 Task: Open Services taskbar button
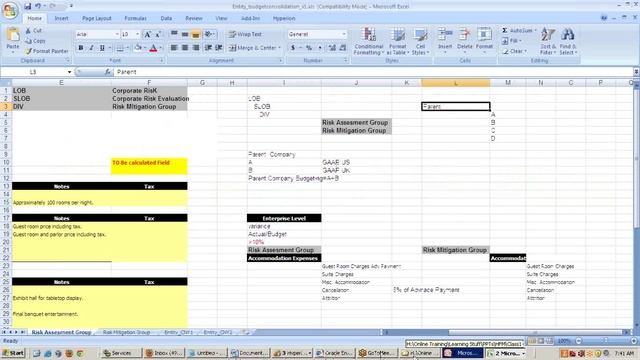[121, 353]
